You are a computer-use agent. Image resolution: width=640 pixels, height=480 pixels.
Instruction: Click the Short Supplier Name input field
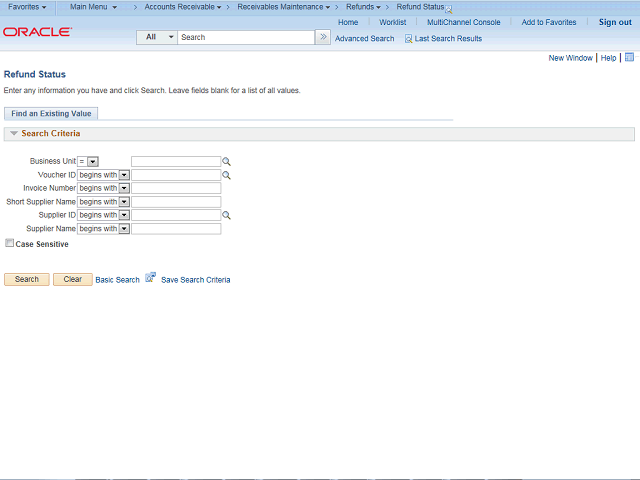[176, 202]
